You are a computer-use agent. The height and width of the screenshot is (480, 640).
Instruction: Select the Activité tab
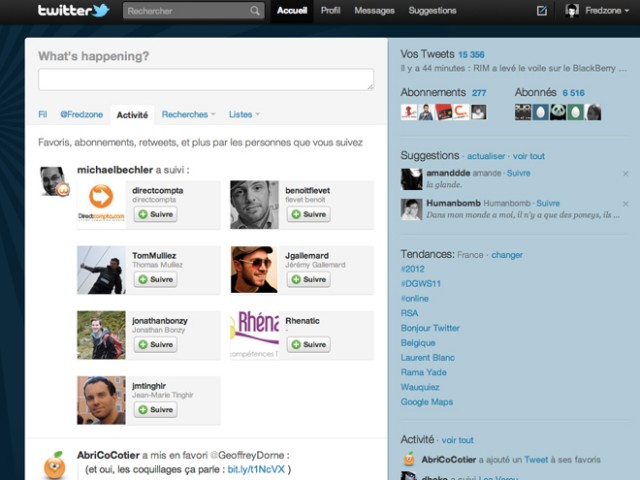[132, 115]
